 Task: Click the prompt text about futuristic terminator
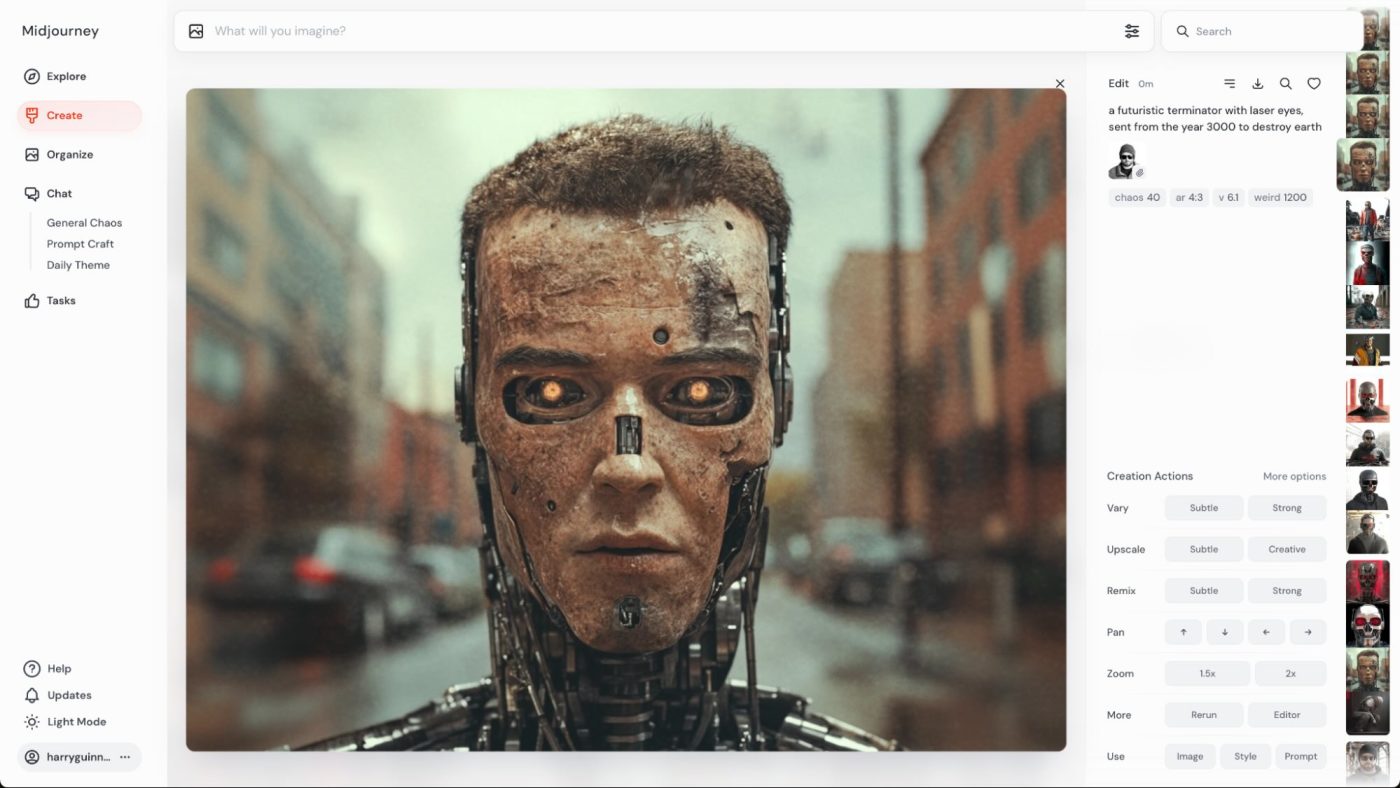[x=1215, y=119]
